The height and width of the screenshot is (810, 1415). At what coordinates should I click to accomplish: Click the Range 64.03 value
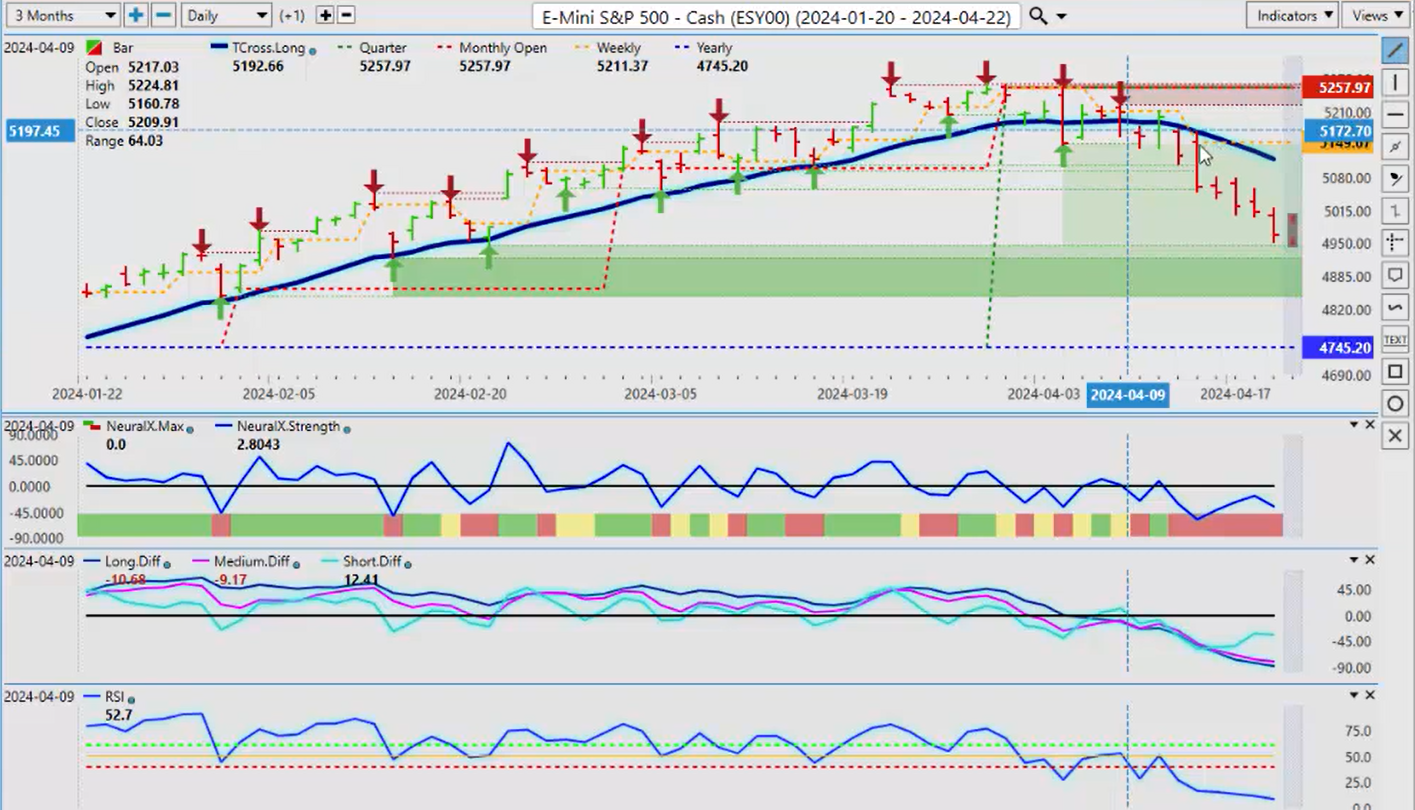pos(146,141)
